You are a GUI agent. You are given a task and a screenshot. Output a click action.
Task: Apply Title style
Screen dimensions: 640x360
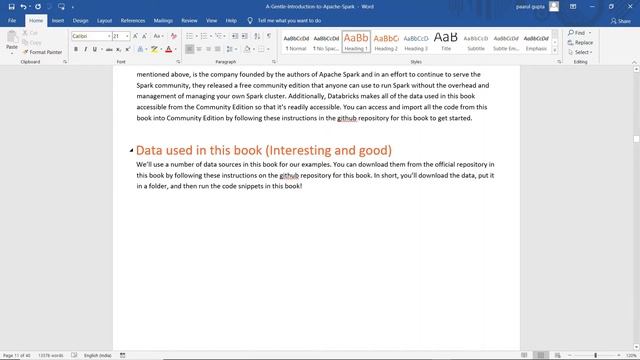(x=446, y=42)
